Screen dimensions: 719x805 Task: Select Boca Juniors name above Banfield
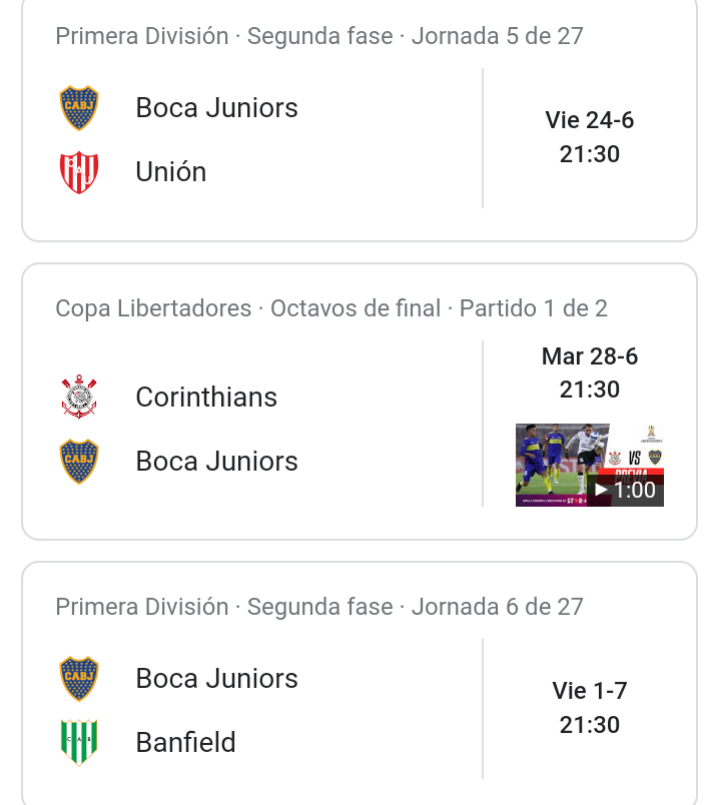[217, 678]
